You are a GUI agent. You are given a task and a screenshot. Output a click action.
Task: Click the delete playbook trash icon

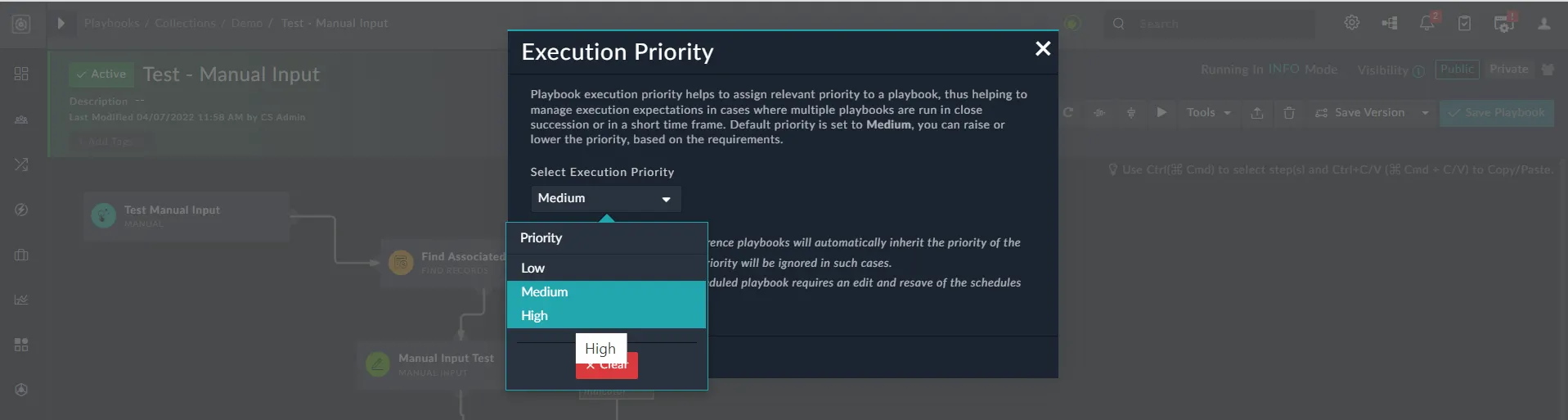click(x=1289, y=113)
